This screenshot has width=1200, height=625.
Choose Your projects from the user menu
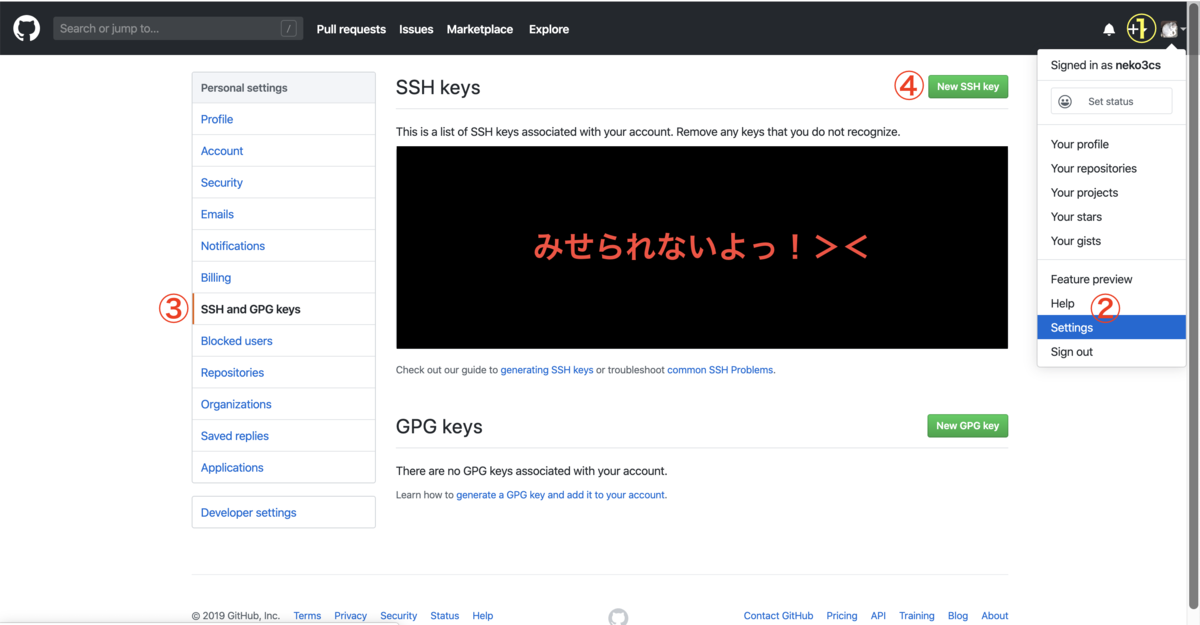[x=1111, y=192]
